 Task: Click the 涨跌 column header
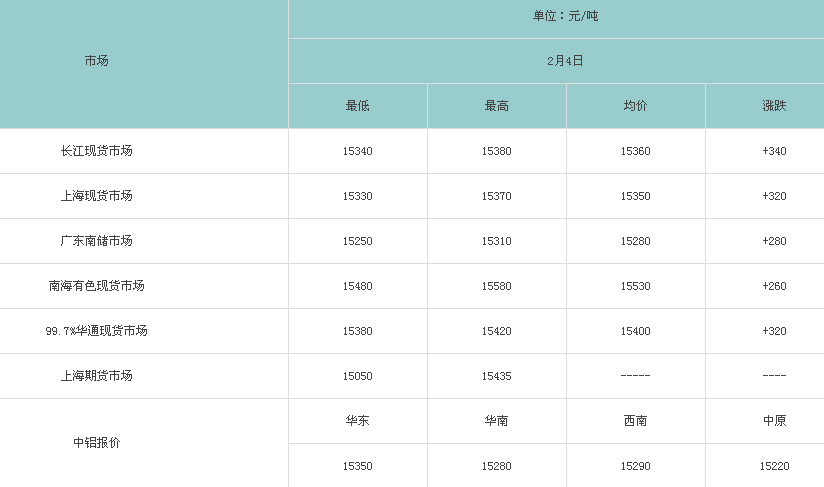pos(774,106)
